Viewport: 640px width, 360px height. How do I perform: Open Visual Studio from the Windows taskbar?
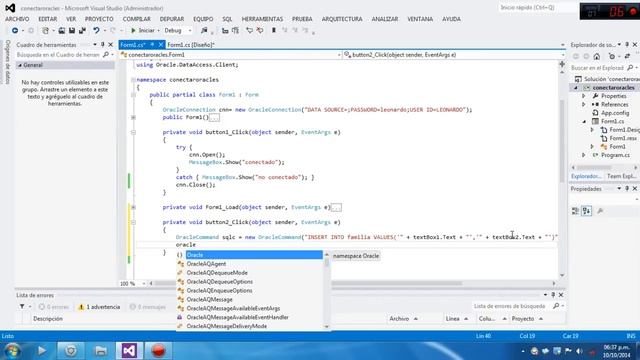tap(129, 351)
